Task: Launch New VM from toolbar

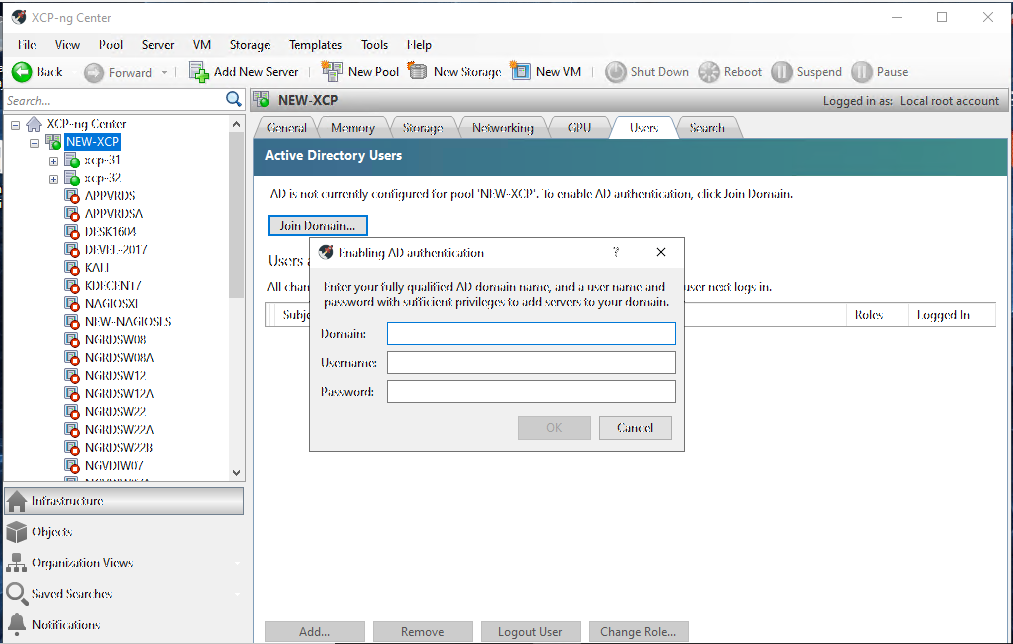Action: click(x=520, y=72)
